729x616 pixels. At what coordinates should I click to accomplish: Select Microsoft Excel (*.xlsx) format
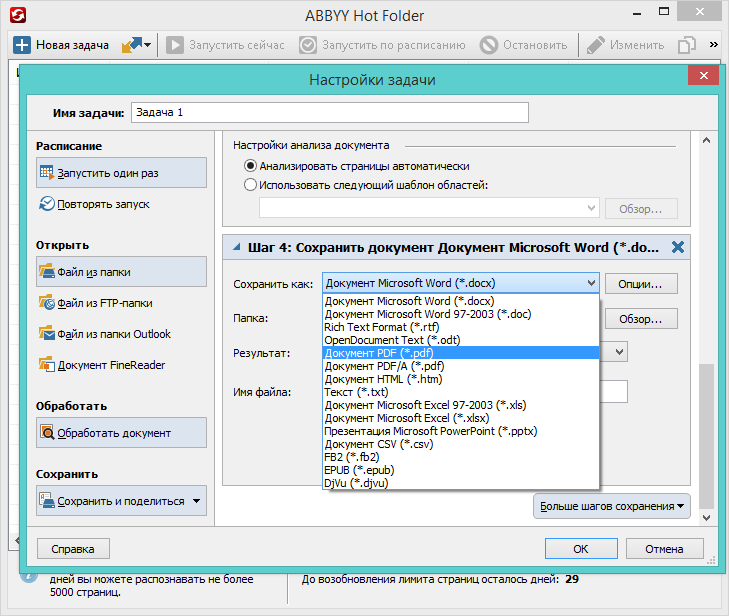[x=461, y=418]
